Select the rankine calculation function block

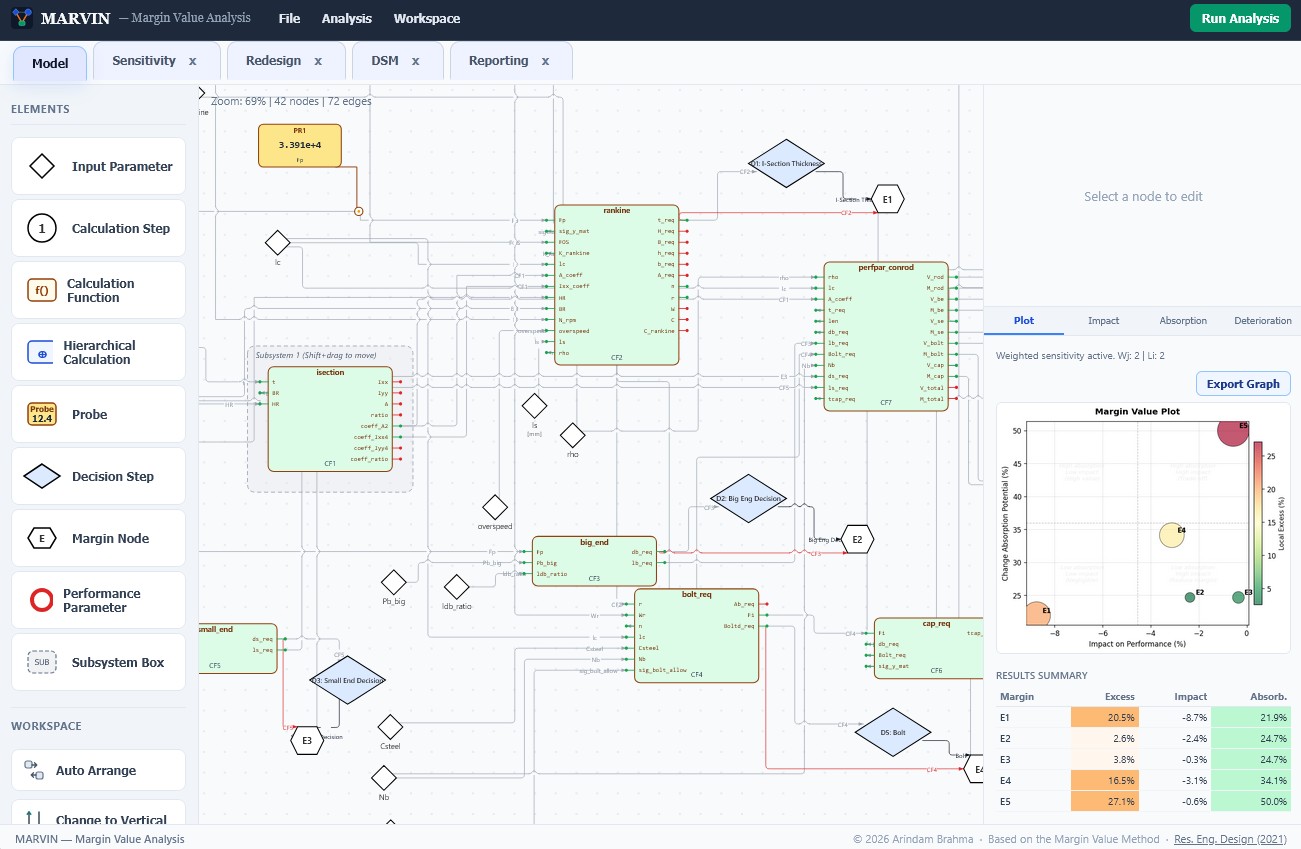tap(617, 285)
